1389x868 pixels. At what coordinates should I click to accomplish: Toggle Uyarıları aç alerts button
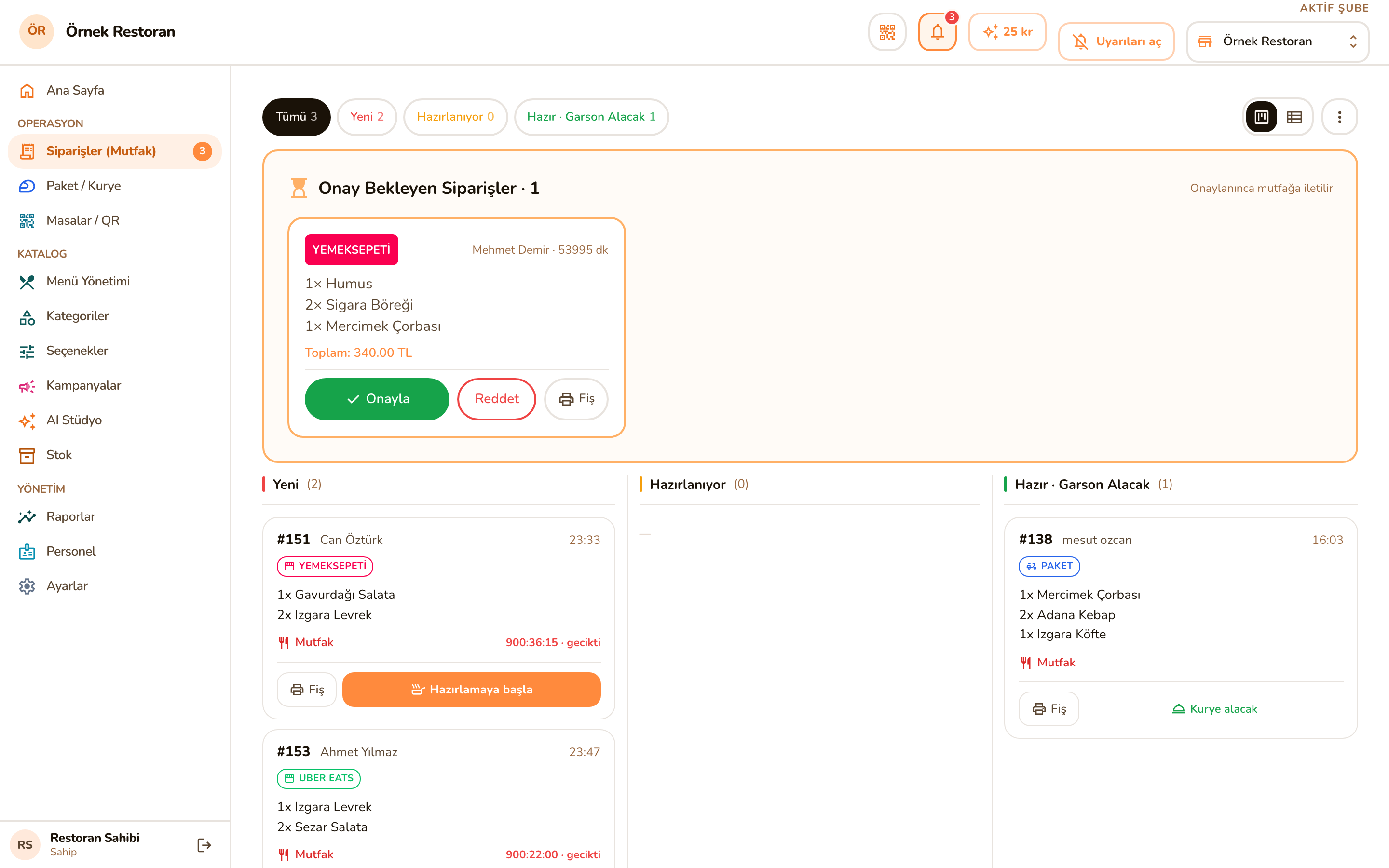click(1116, 41)
